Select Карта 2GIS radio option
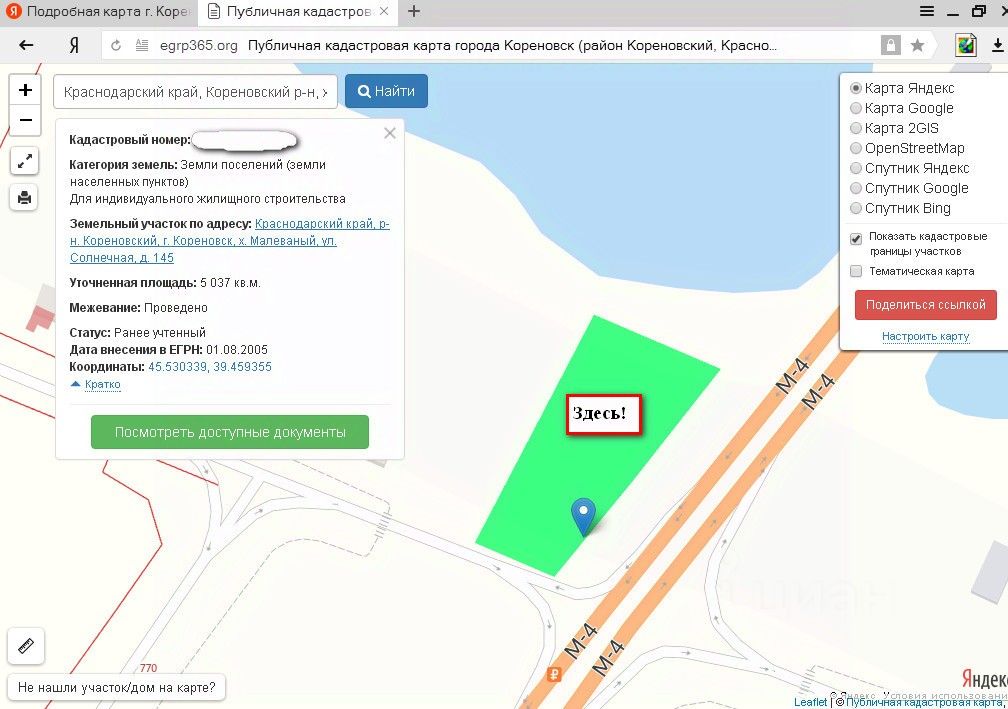 pyautogui.click(x=856, y=128)
